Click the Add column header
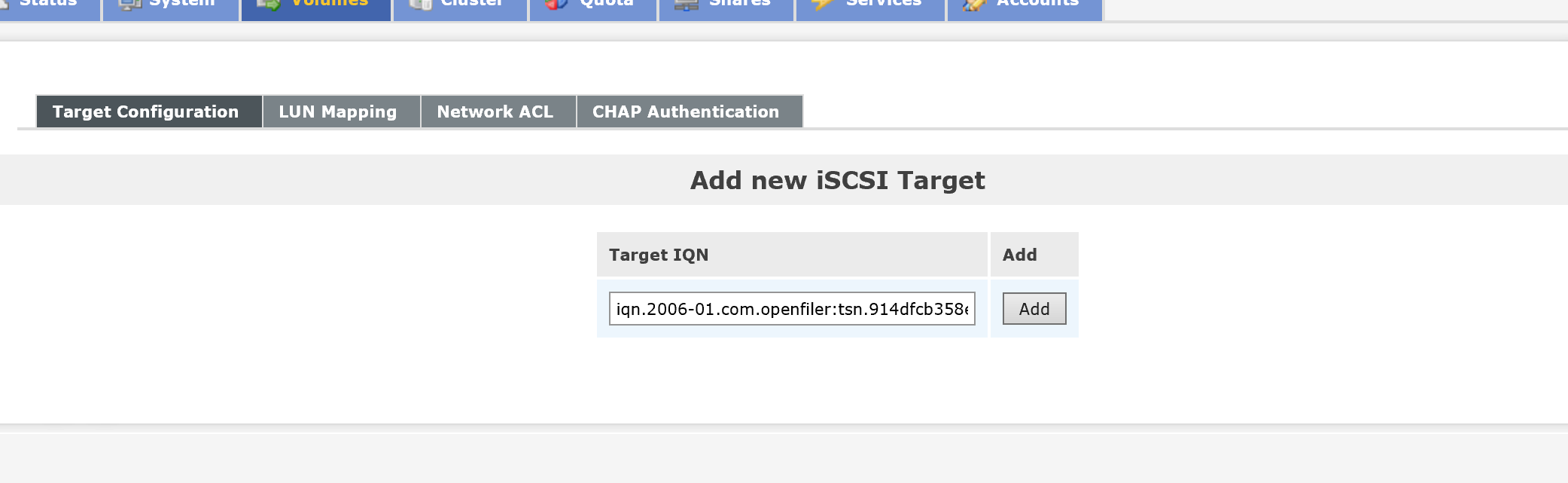 1019,255
